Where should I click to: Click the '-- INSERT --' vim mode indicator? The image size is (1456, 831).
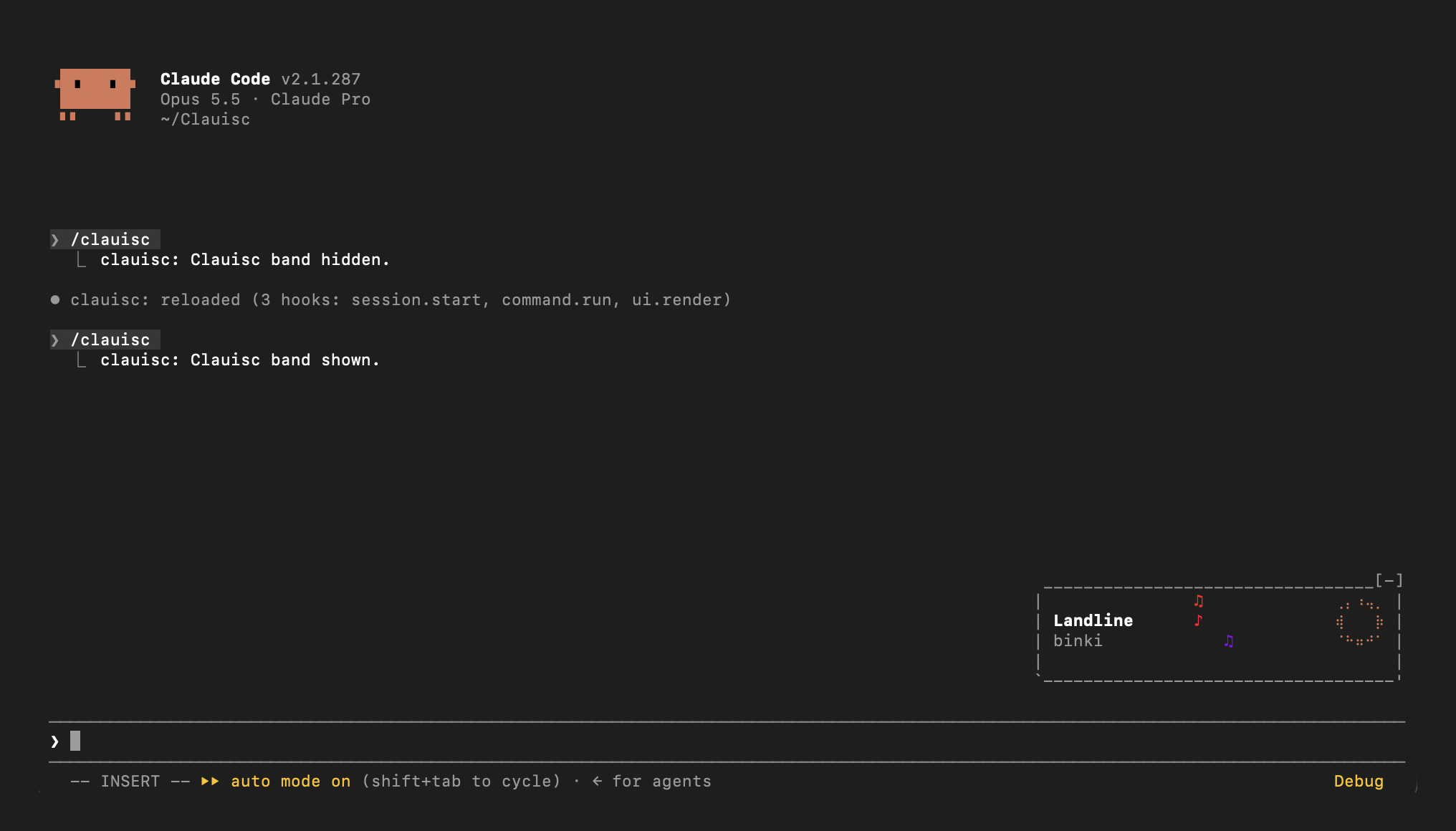coord(130,782)
